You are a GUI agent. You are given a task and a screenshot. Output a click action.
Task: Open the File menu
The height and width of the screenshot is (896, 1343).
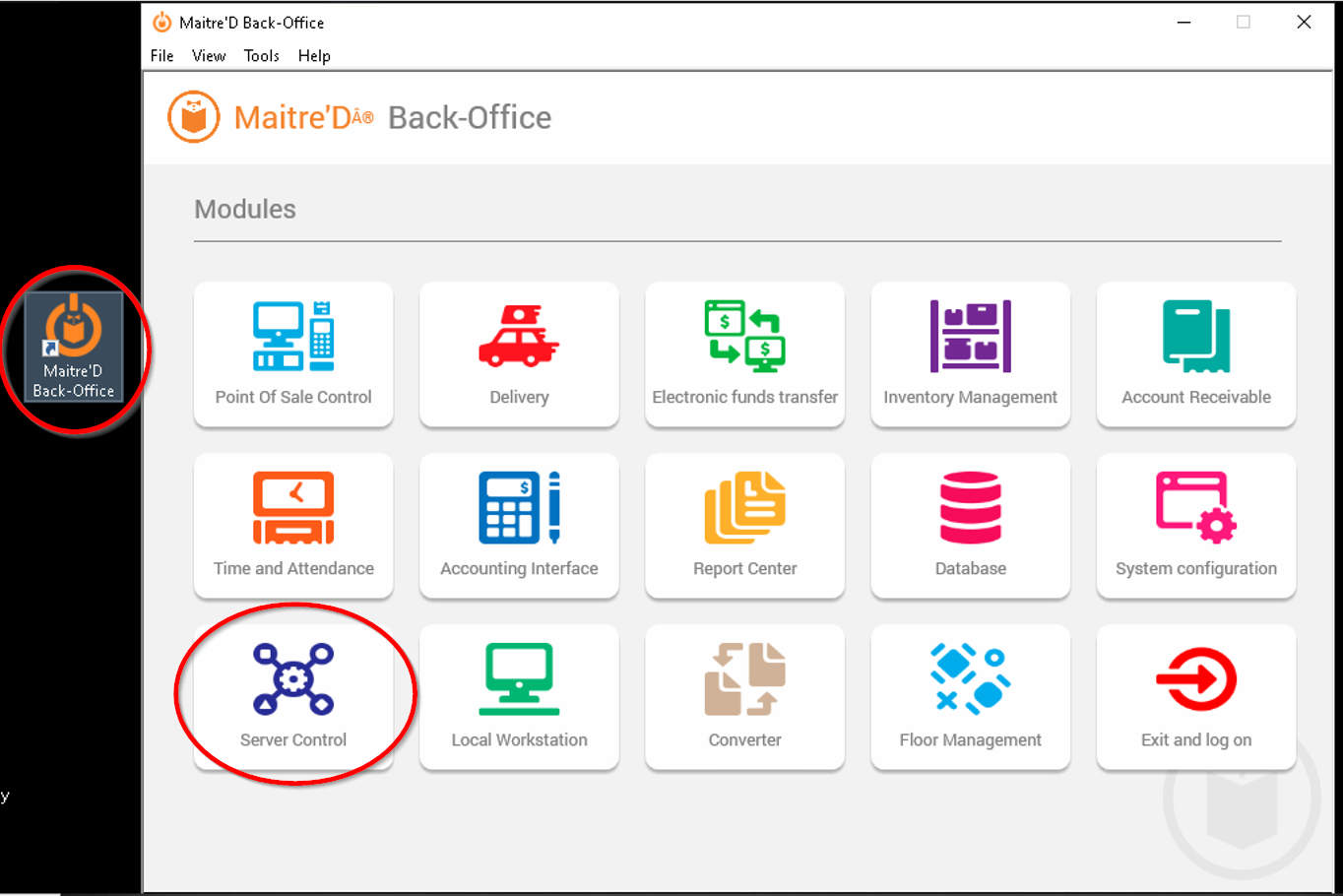pyautogui.click(x=161, y=56)
